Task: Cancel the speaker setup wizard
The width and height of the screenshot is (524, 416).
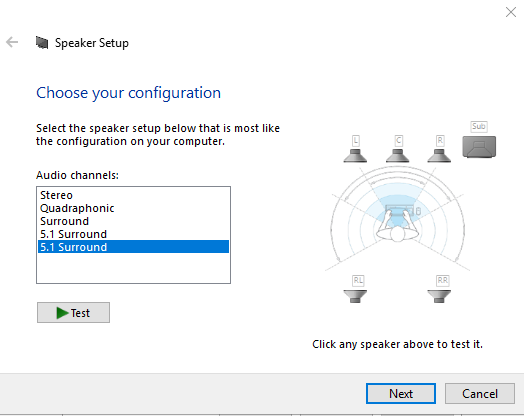Action: click(x=480, y=393)
